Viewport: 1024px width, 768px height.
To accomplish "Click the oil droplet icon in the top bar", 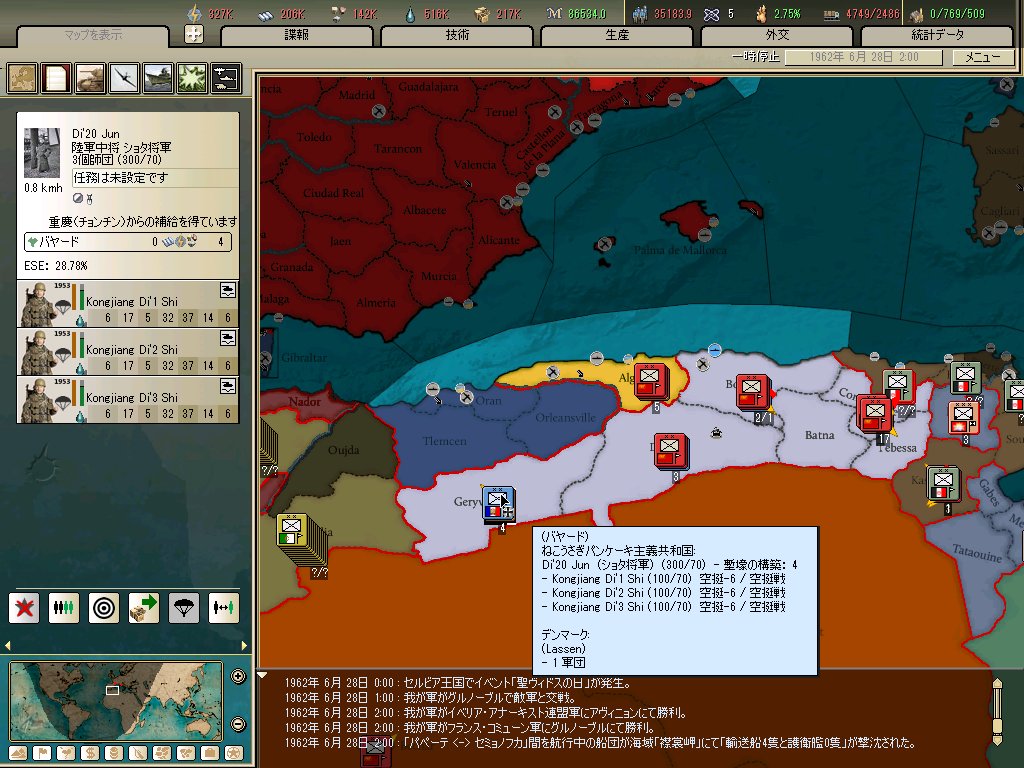I will click(409, 14).
